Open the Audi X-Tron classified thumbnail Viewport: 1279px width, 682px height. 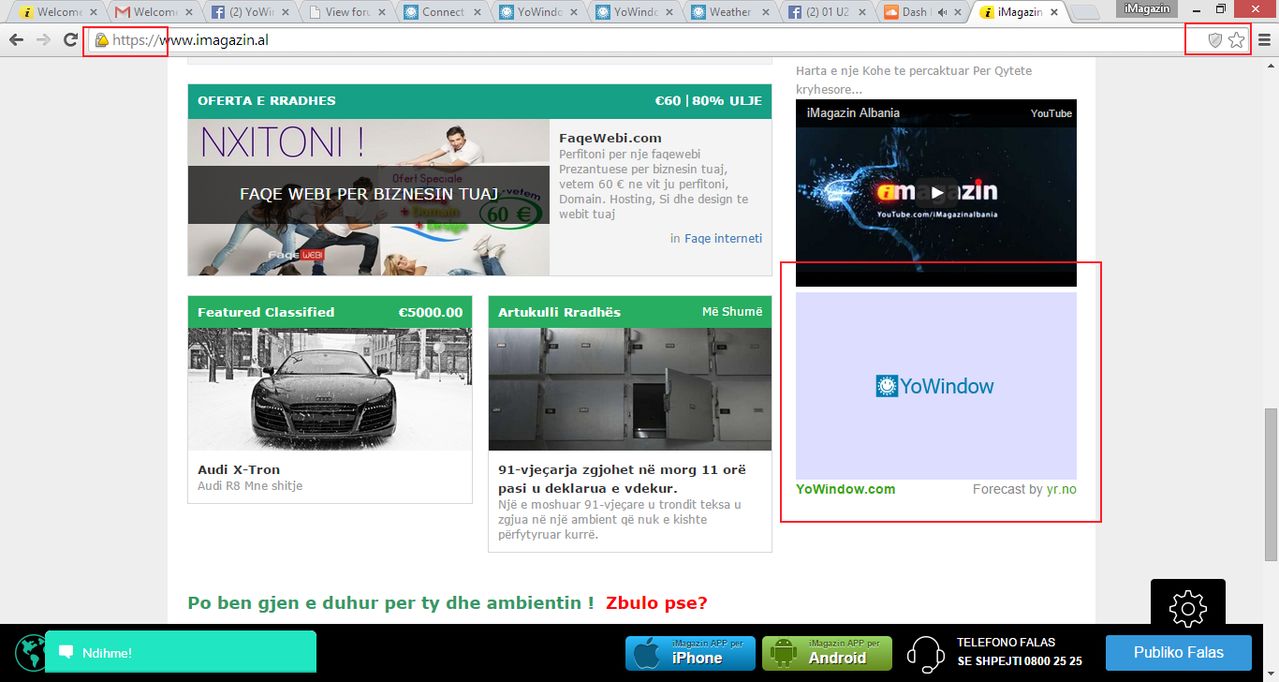330,389
